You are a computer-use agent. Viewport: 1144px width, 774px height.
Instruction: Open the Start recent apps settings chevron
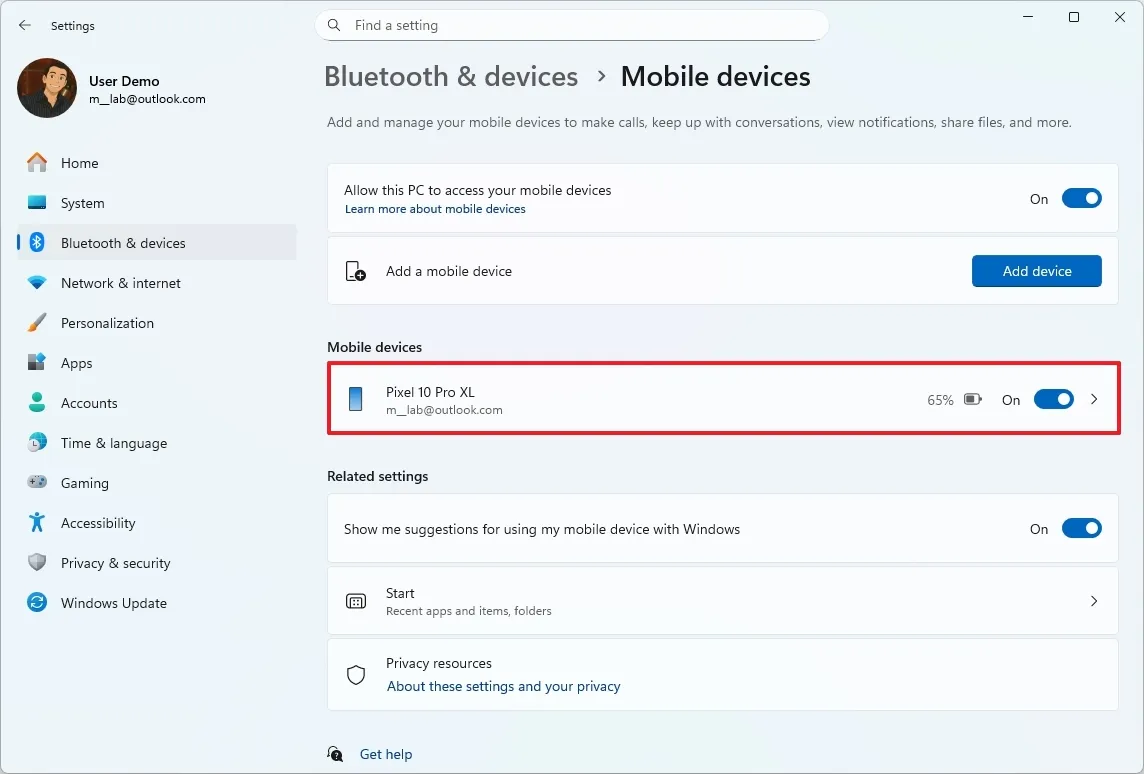1094,600
